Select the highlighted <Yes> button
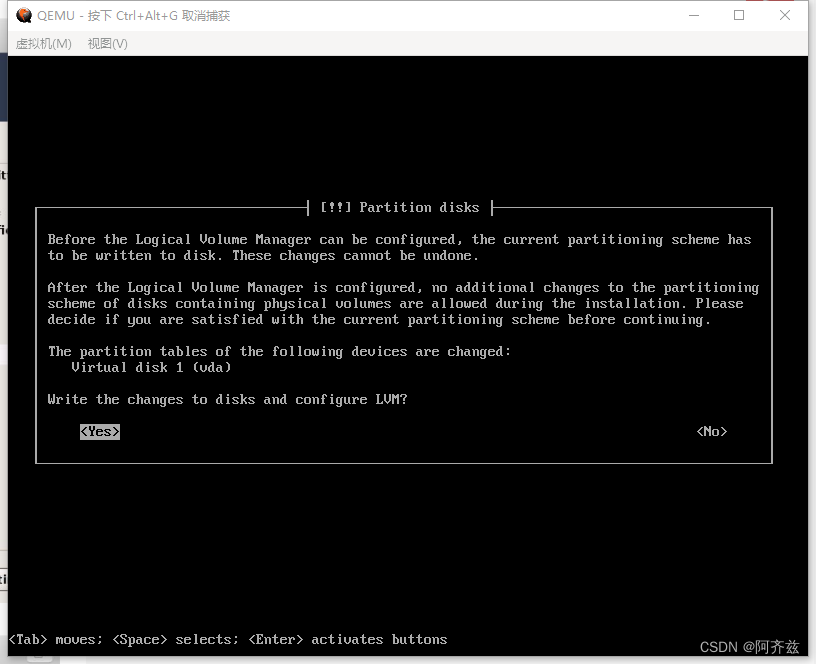 99,431
